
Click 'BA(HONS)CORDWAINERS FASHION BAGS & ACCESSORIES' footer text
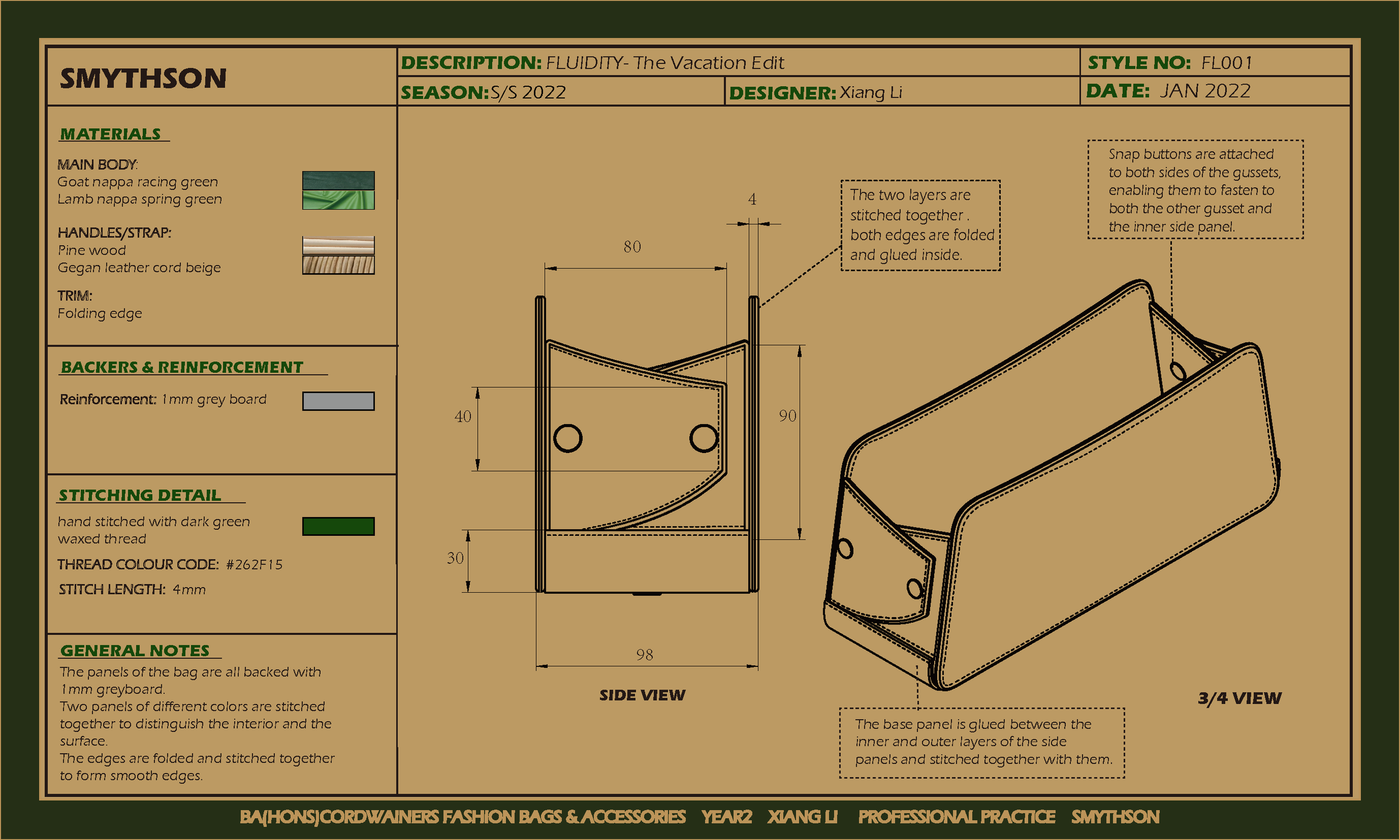pyautogui.click(x=463, y=817)
